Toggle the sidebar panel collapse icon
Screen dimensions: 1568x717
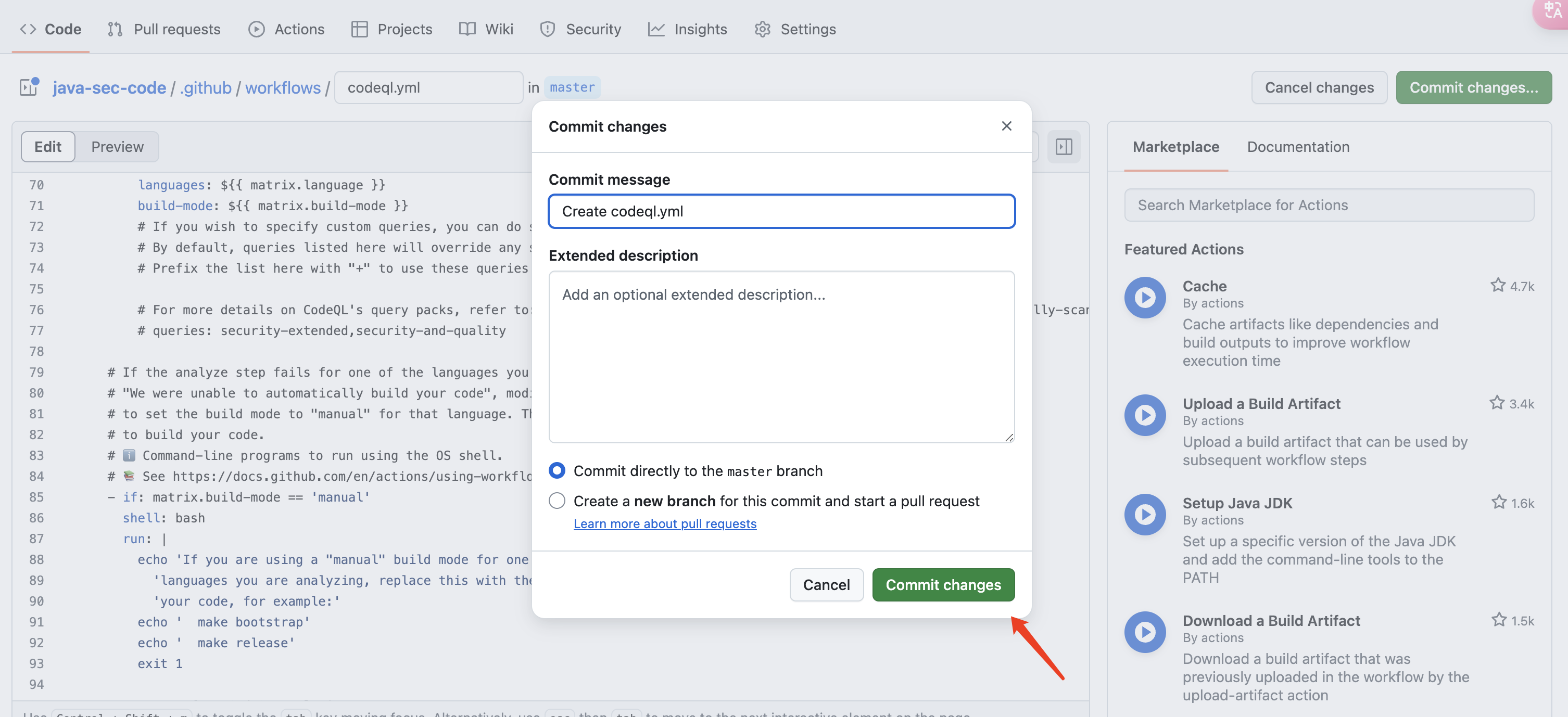pos(1064,147)
